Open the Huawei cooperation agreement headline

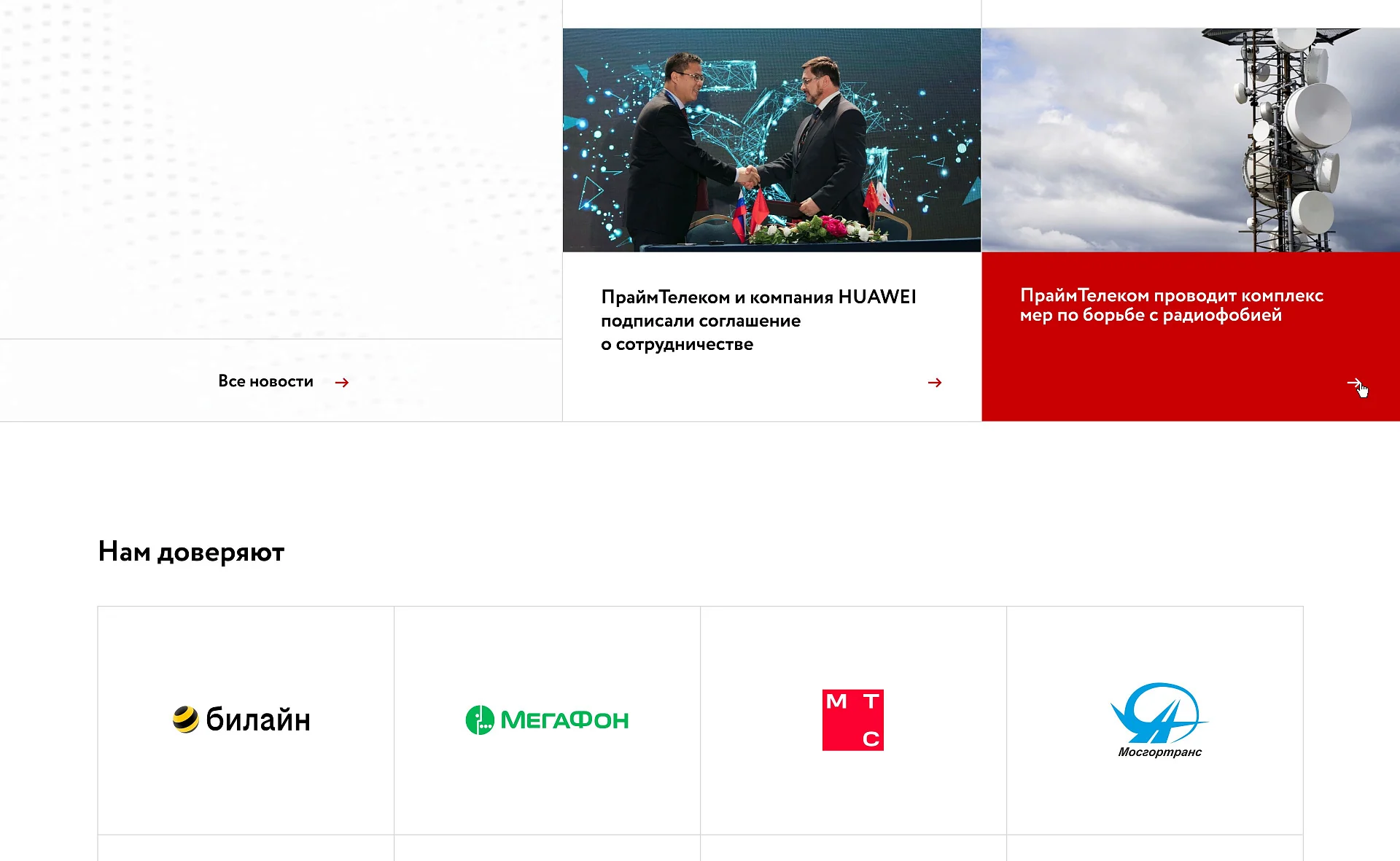[x=758, y=321]
